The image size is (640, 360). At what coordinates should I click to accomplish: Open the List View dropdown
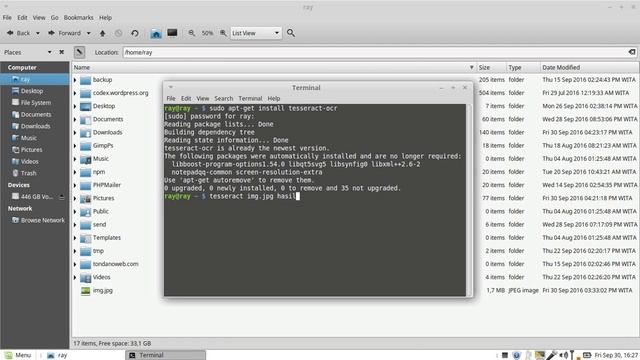pos(256,33)
